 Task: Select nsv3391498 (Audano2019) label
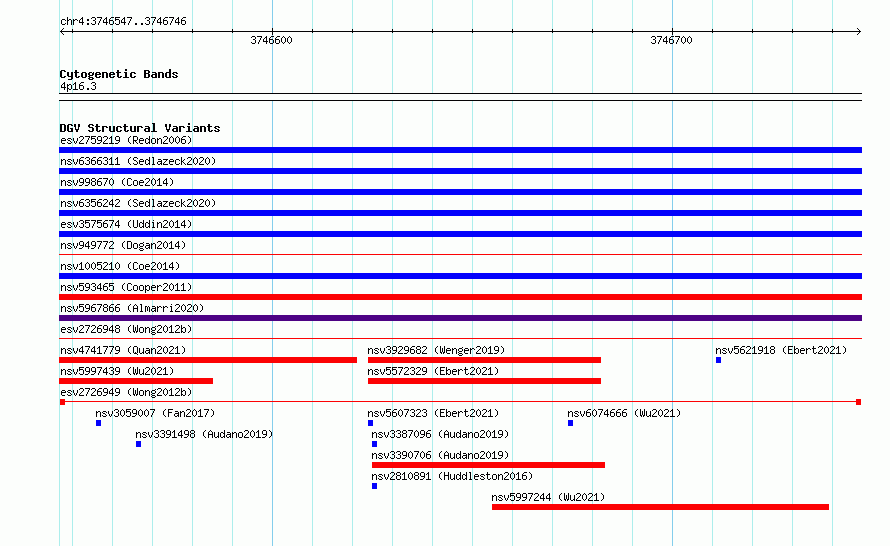[204, 434]
